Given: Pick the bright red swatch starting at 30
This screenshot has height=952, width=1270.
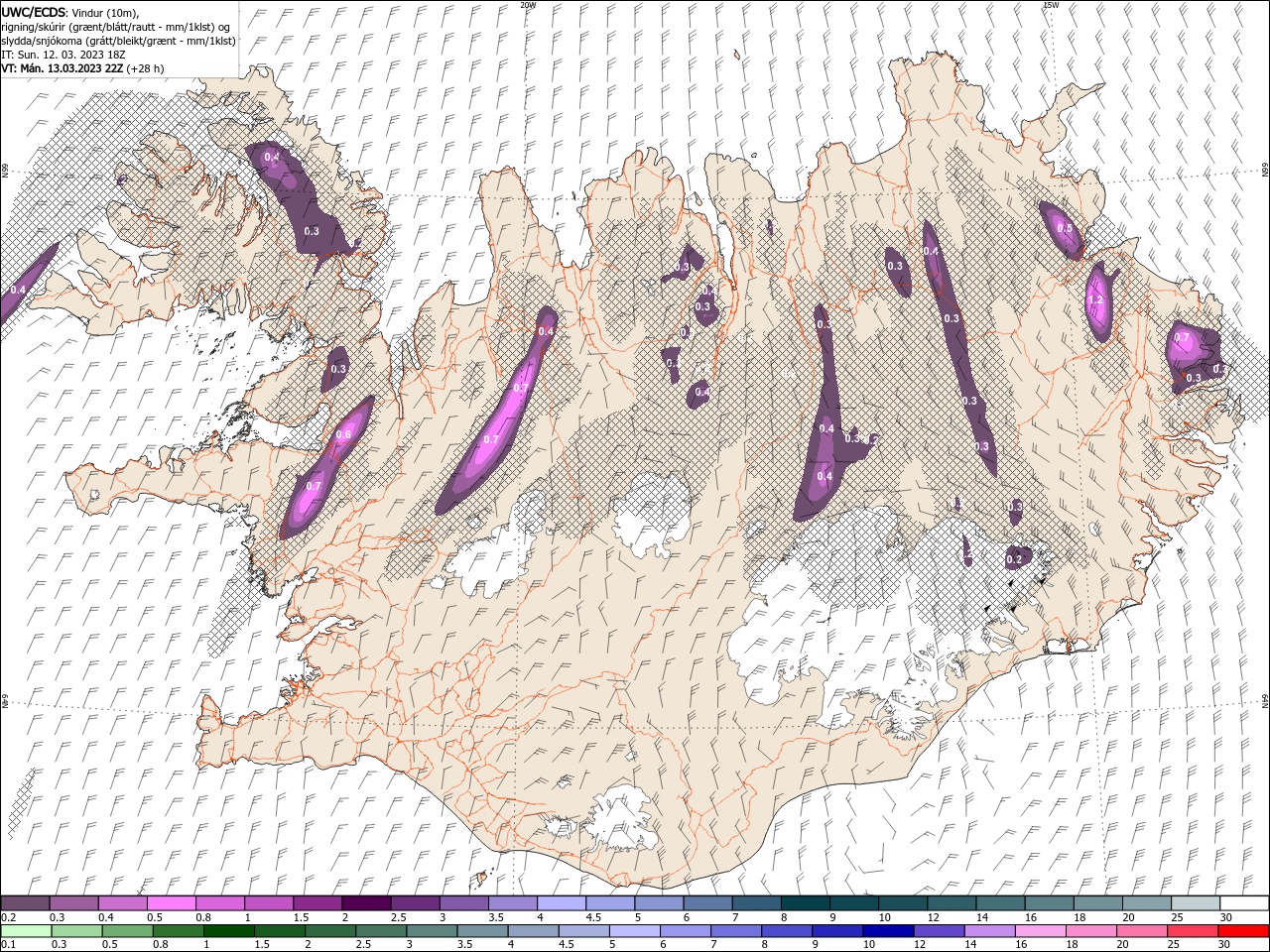Looking at the screenshot, I should click(x=1243, y=931).
